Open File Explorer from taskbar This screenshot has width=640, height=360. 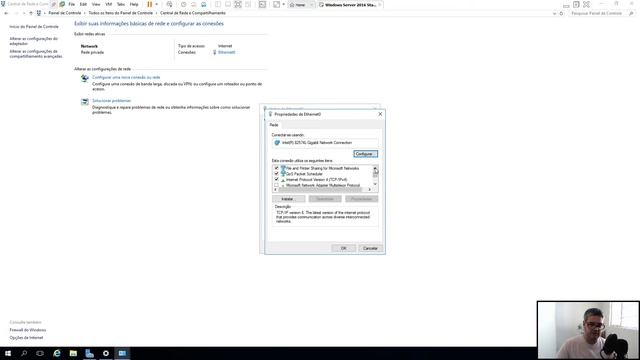73,353
